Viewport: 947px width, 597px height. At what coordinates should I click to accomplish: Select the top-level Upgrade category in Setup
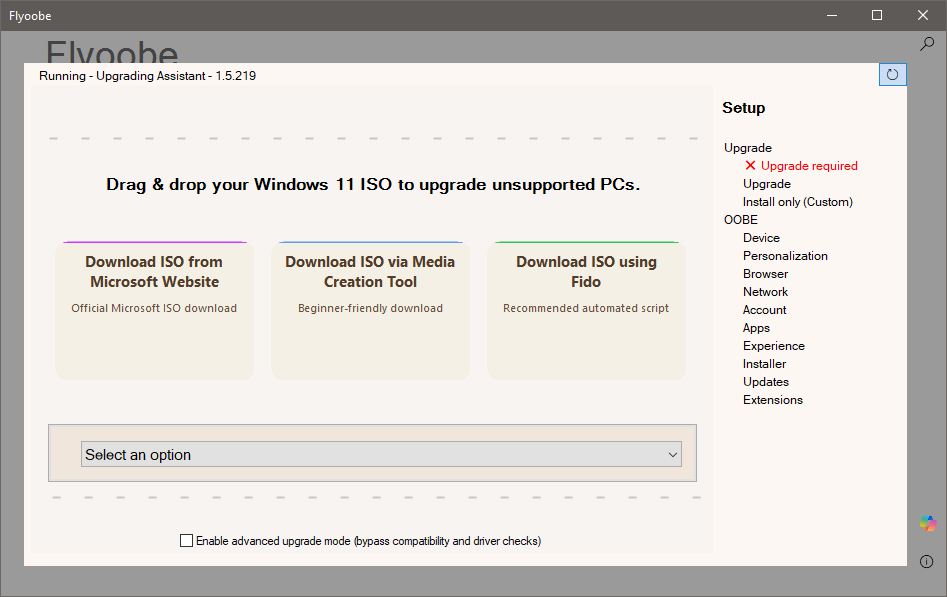tap(748, 148)
